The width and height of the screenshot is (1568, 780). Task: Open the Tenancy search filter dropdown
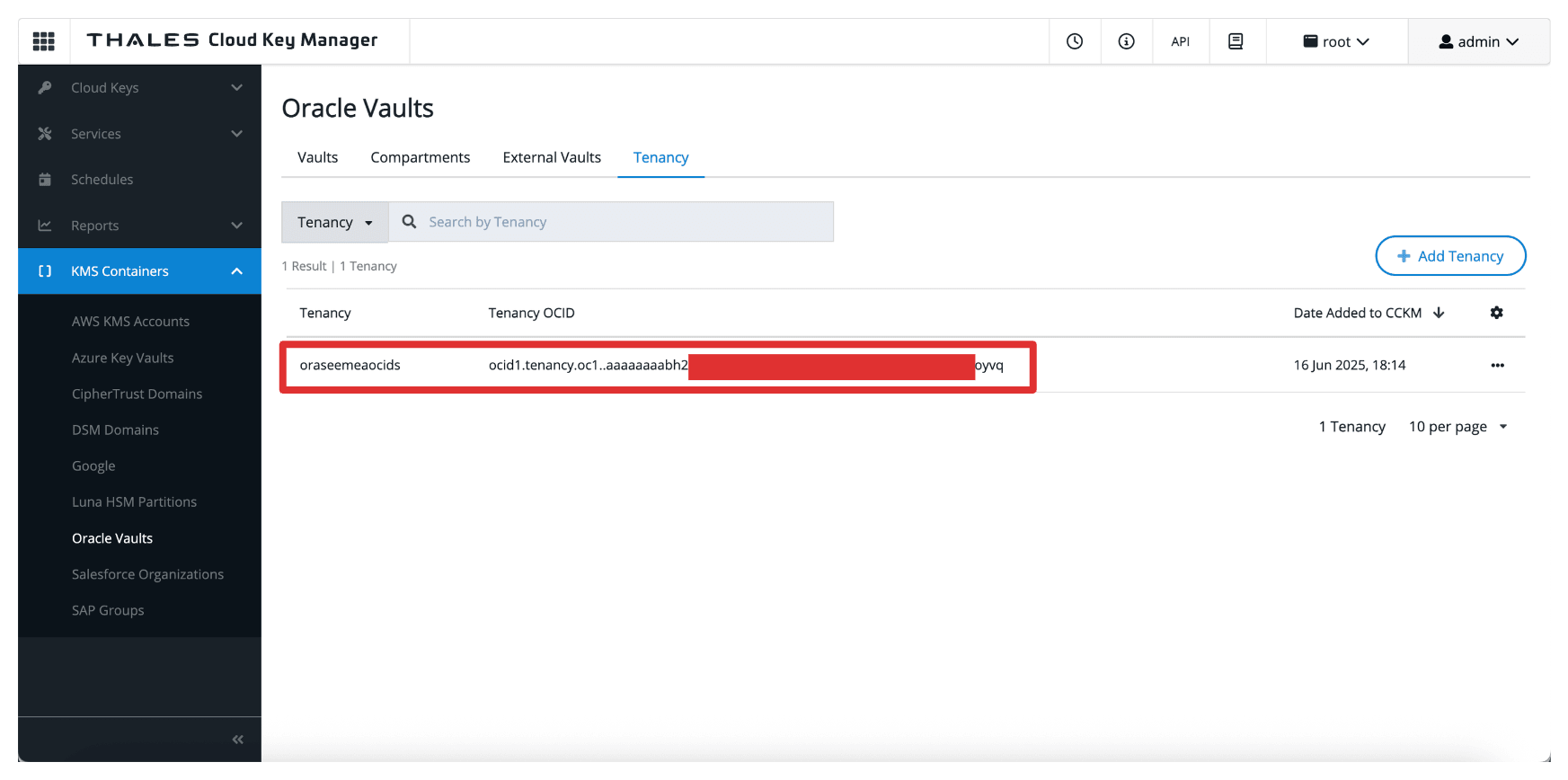pyautogui.click(x=335, y=222)
